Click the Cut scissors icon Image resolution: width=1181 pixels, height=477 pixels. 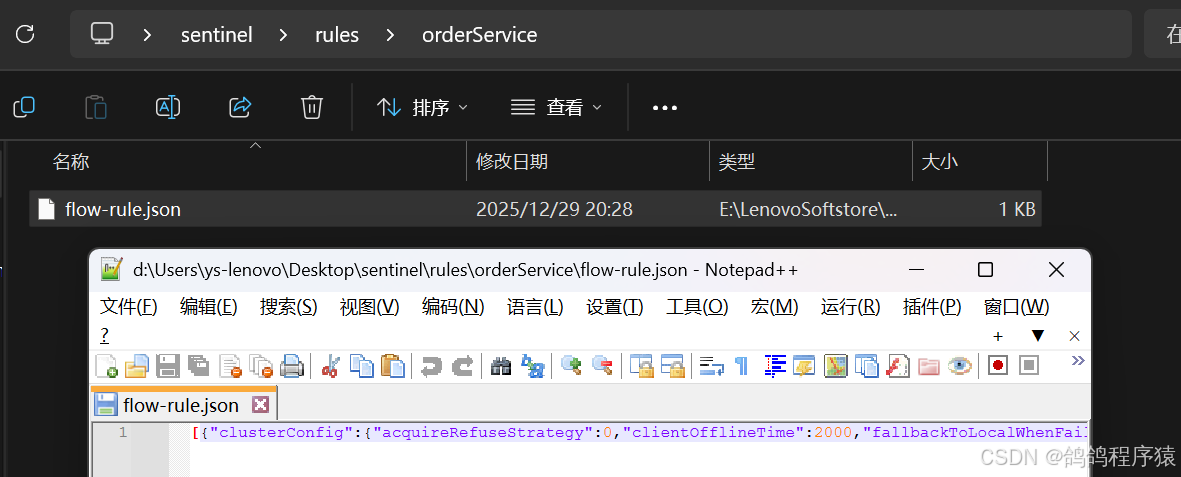coord(331,366)
